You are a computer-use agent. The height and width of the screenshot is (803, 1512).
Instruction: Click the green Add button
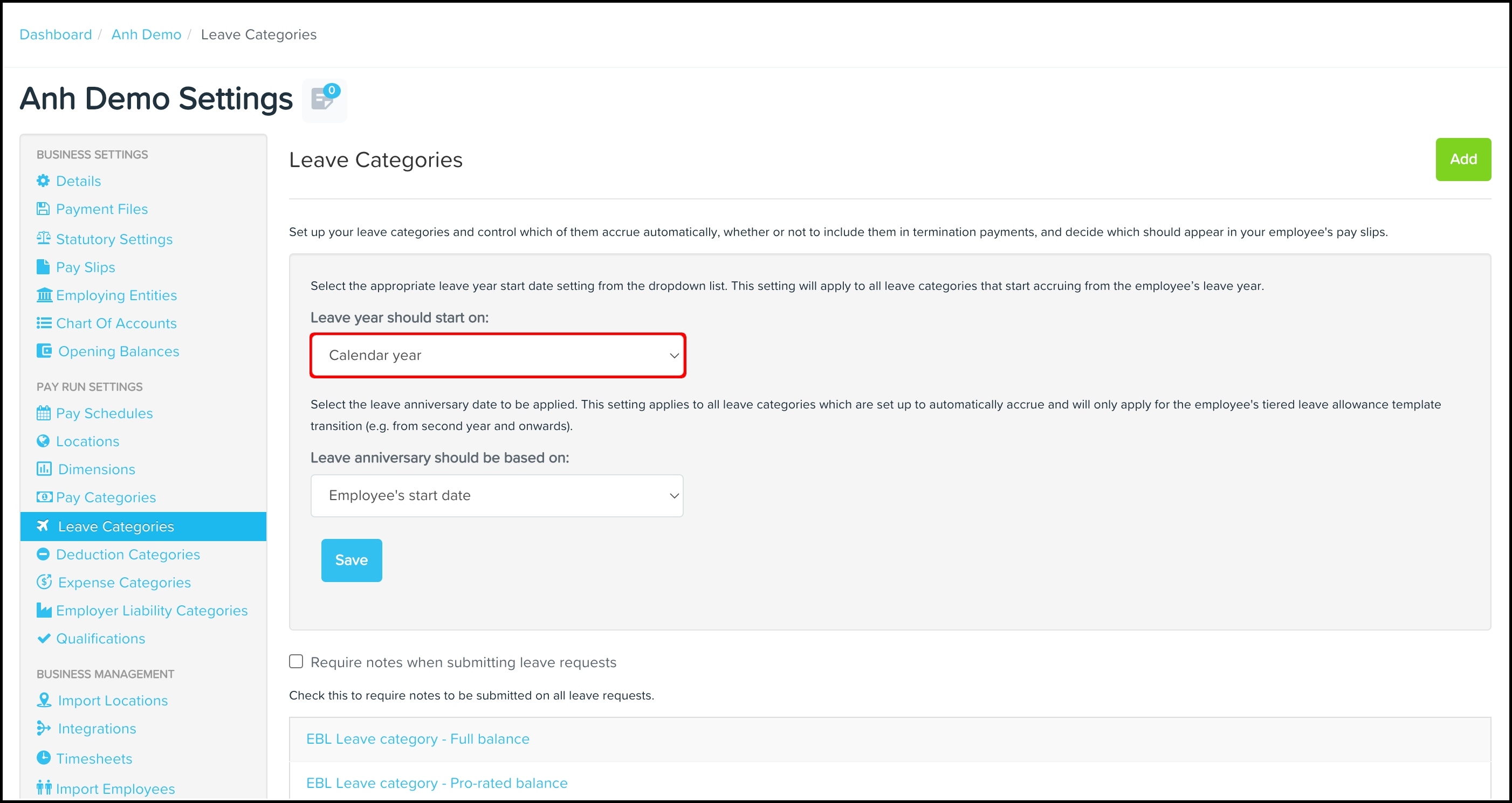[1463, 160]
